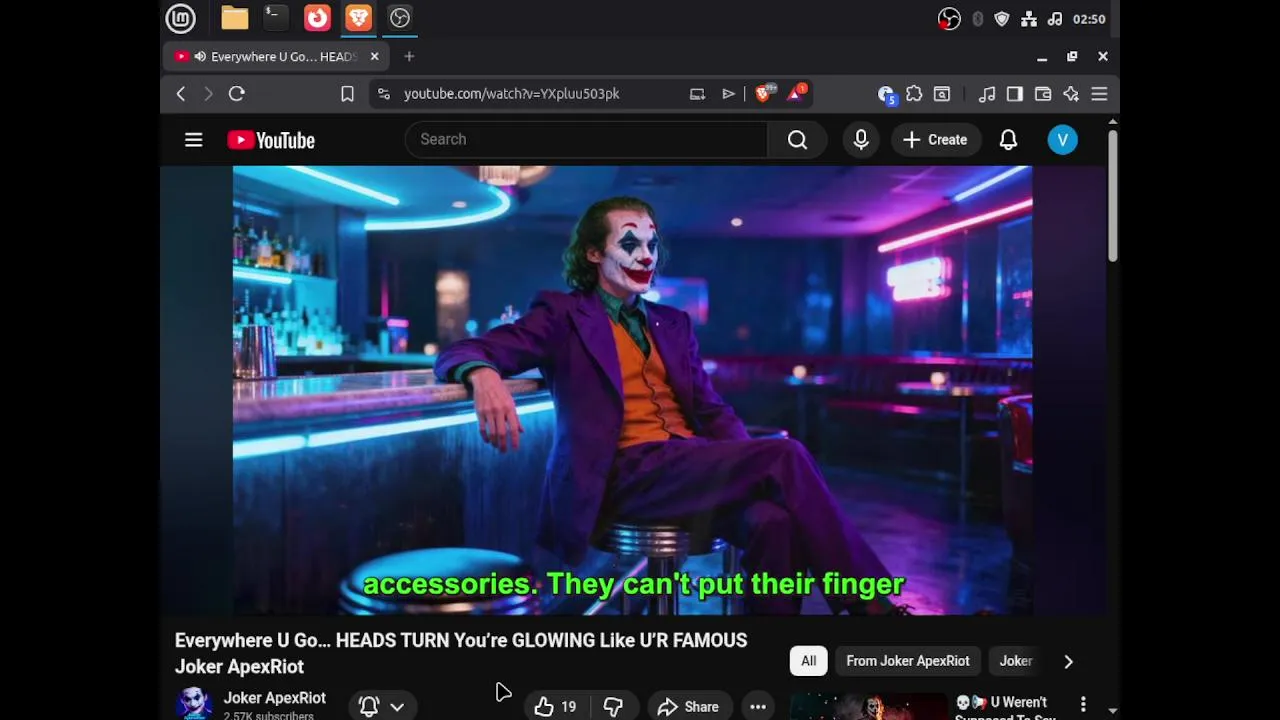1280x720 pixels.
Task: Open site settings icon in address bar
Action: coord(384,94)
